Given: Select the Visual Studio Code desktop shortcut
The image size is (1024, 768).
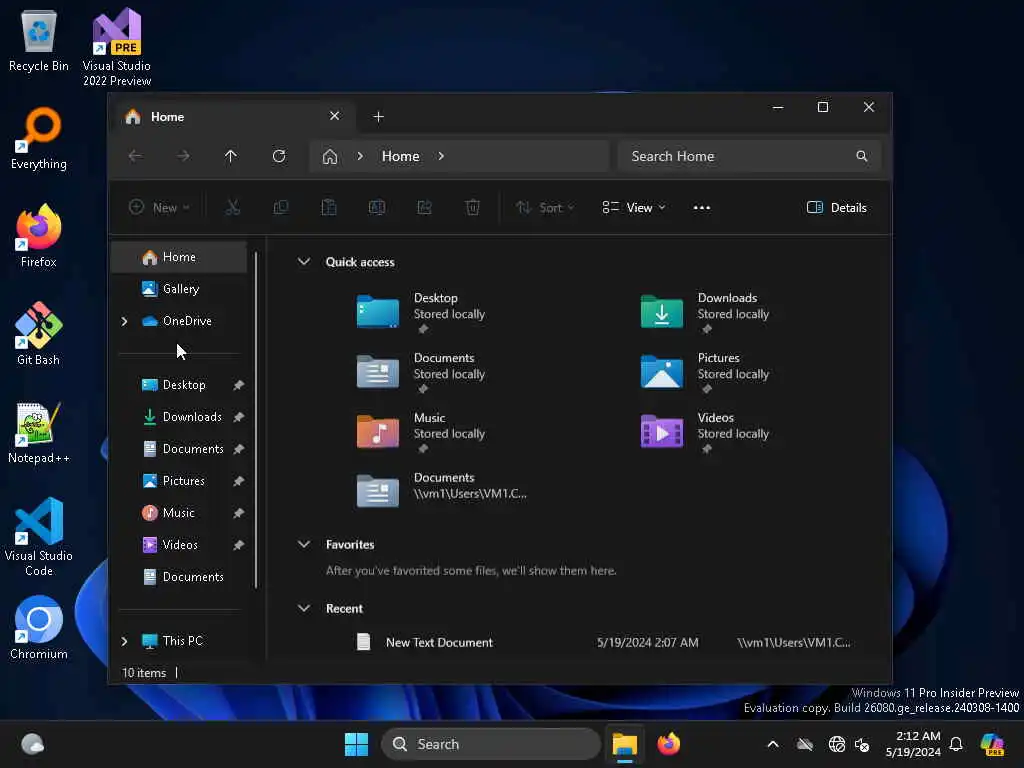Looking at the screenshot, I should coord(39,537).
